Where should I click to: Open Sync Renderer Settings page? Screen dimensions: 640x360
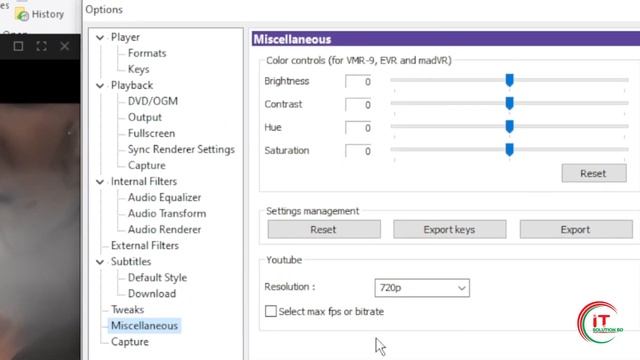[181, 149]
